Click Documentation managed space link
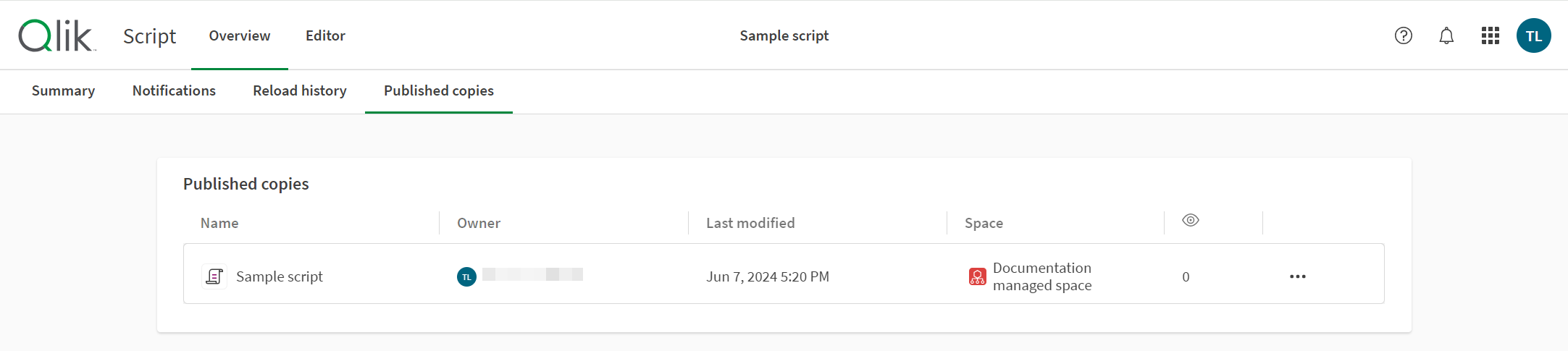 1041,276
